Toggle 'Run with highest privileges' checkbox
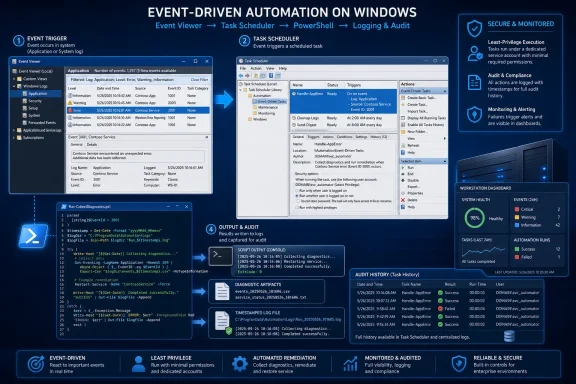The image size is (576, 384). pyautogui.click(x=297, y=208)
